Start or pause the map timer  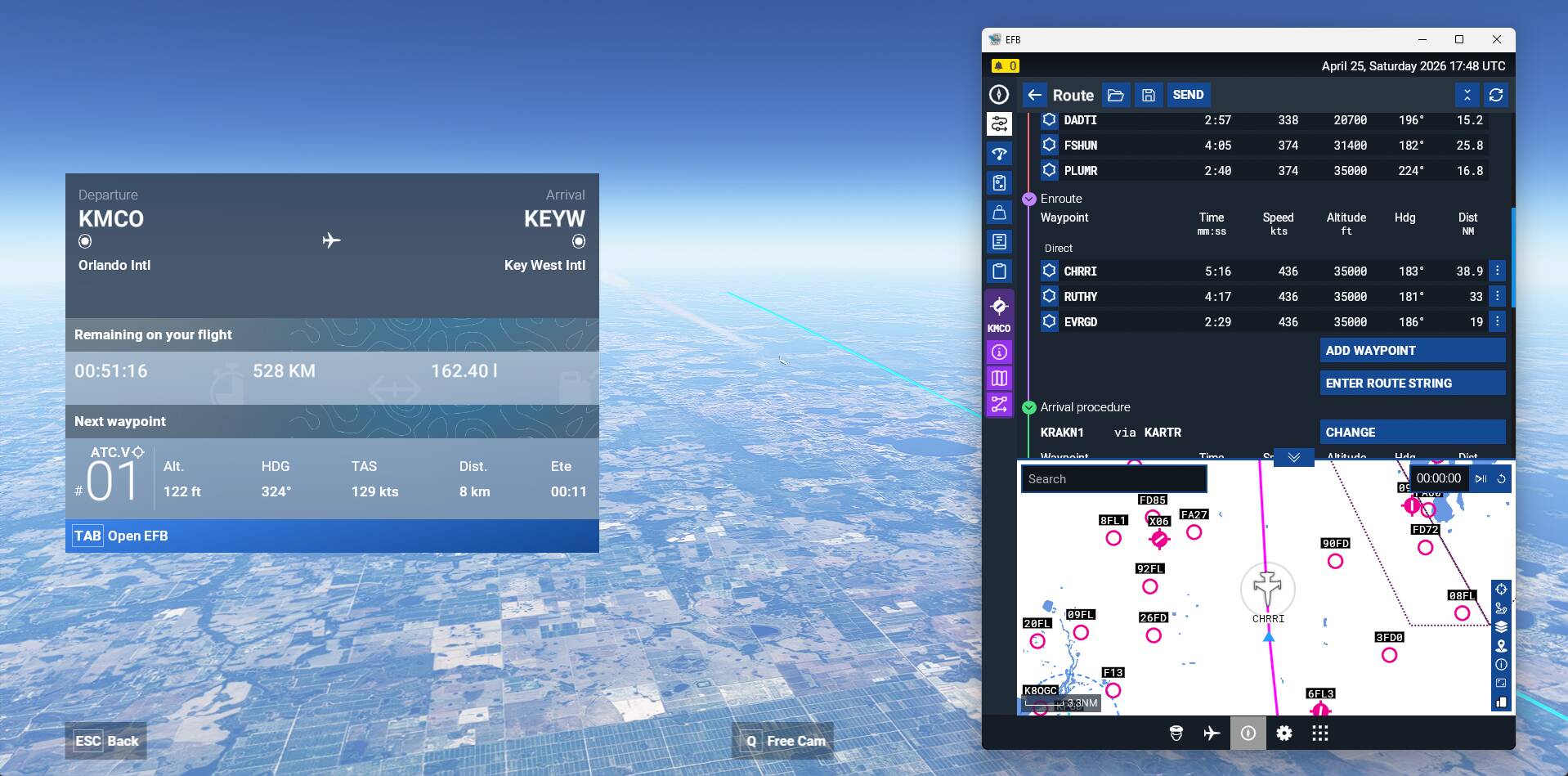(x=1481, y=479)
